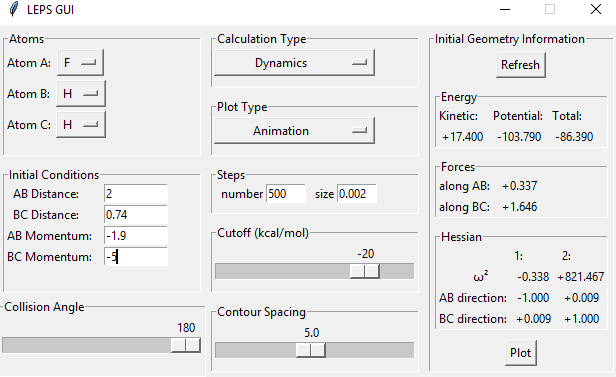The height and width of the screenshot is (377, 616).
Task: Open the Atom C dropdown showing H
Action: pyautogui.click(x=81, y=124)
